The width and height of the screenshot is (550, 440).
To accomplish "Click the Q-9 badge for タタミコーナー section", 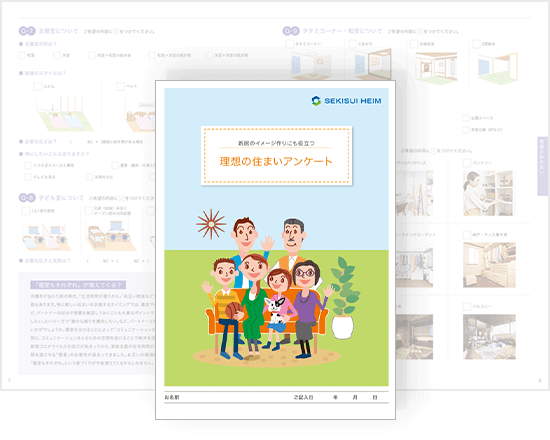I will (291, 31).
